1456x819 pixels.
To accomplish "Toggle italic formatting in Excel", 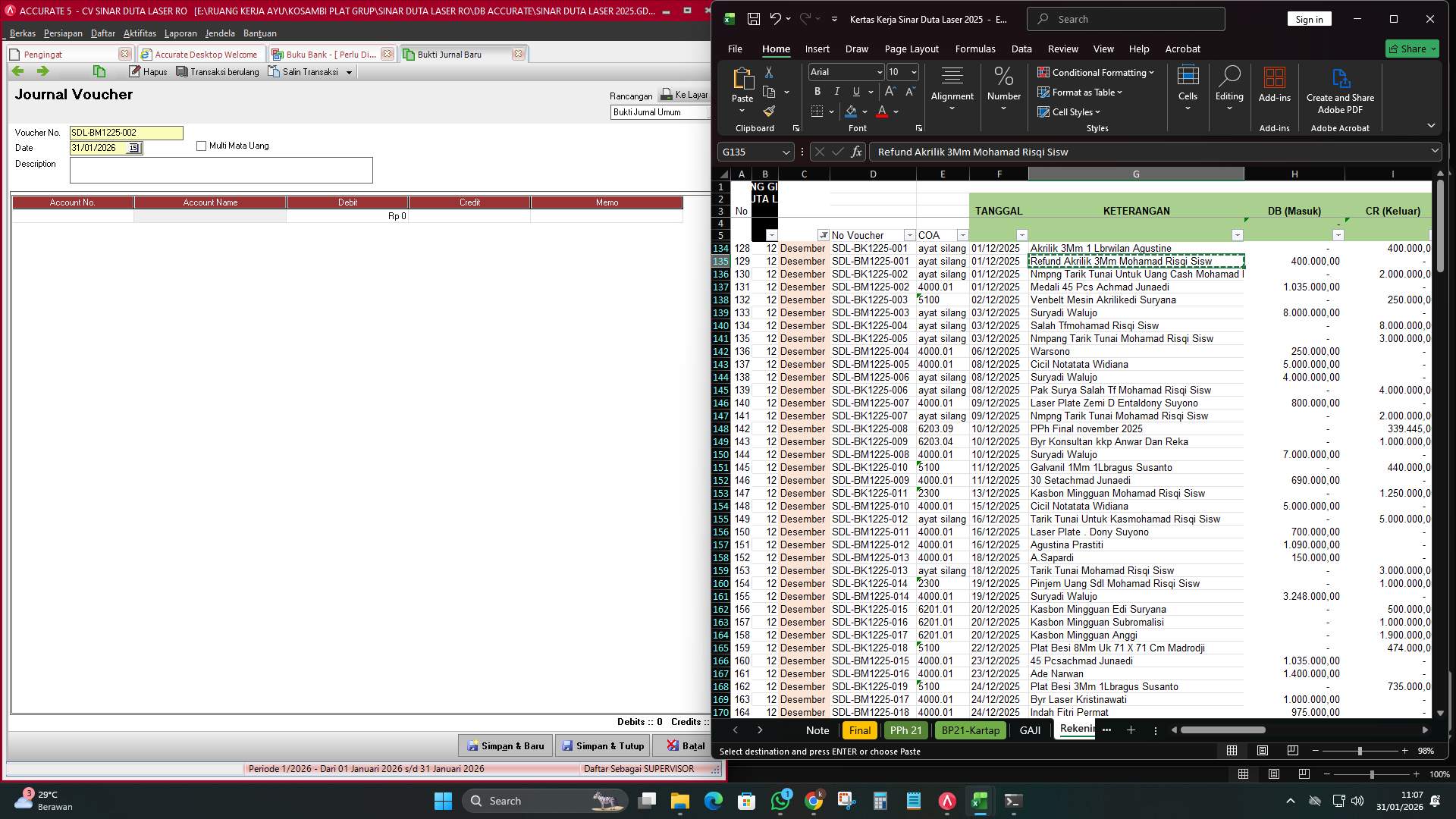I will 836,91.
